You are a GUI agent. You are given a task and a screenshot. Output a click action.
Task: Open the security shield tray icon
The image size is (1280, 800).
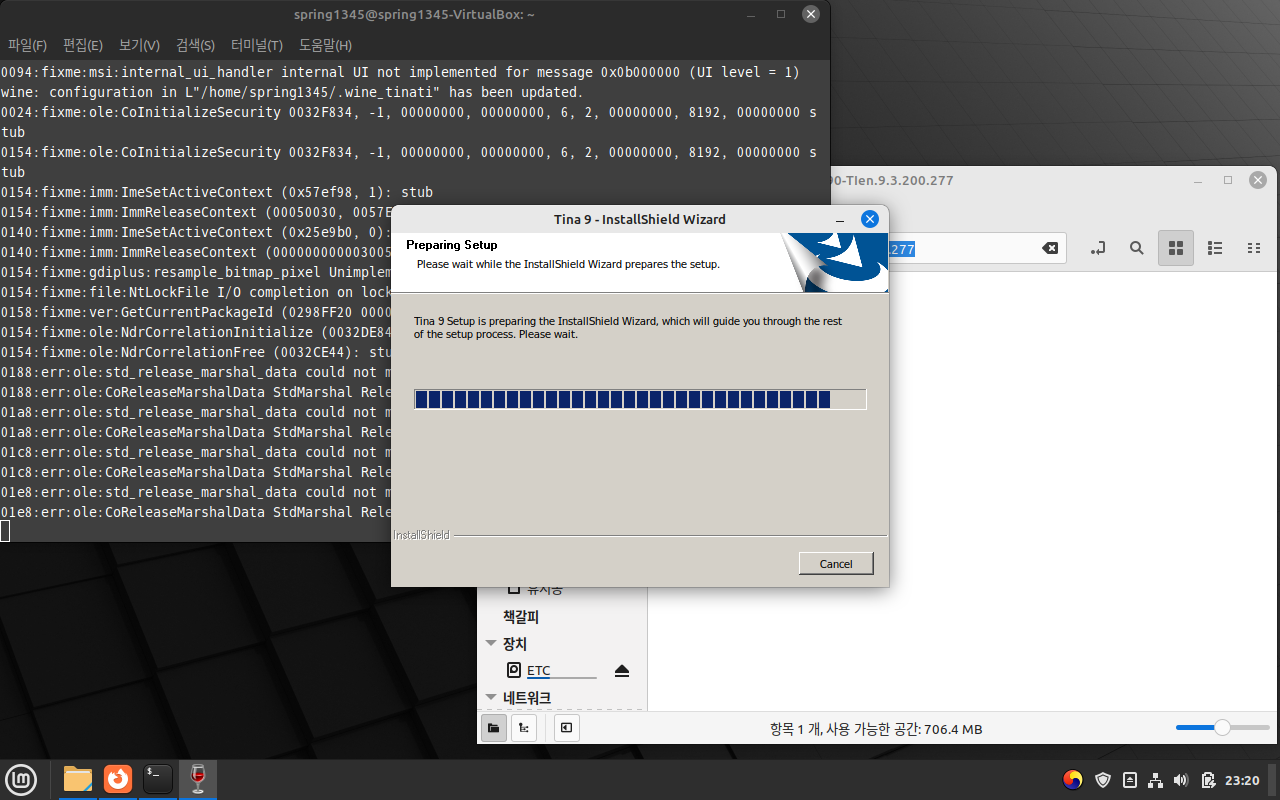tap(1103, 780)
